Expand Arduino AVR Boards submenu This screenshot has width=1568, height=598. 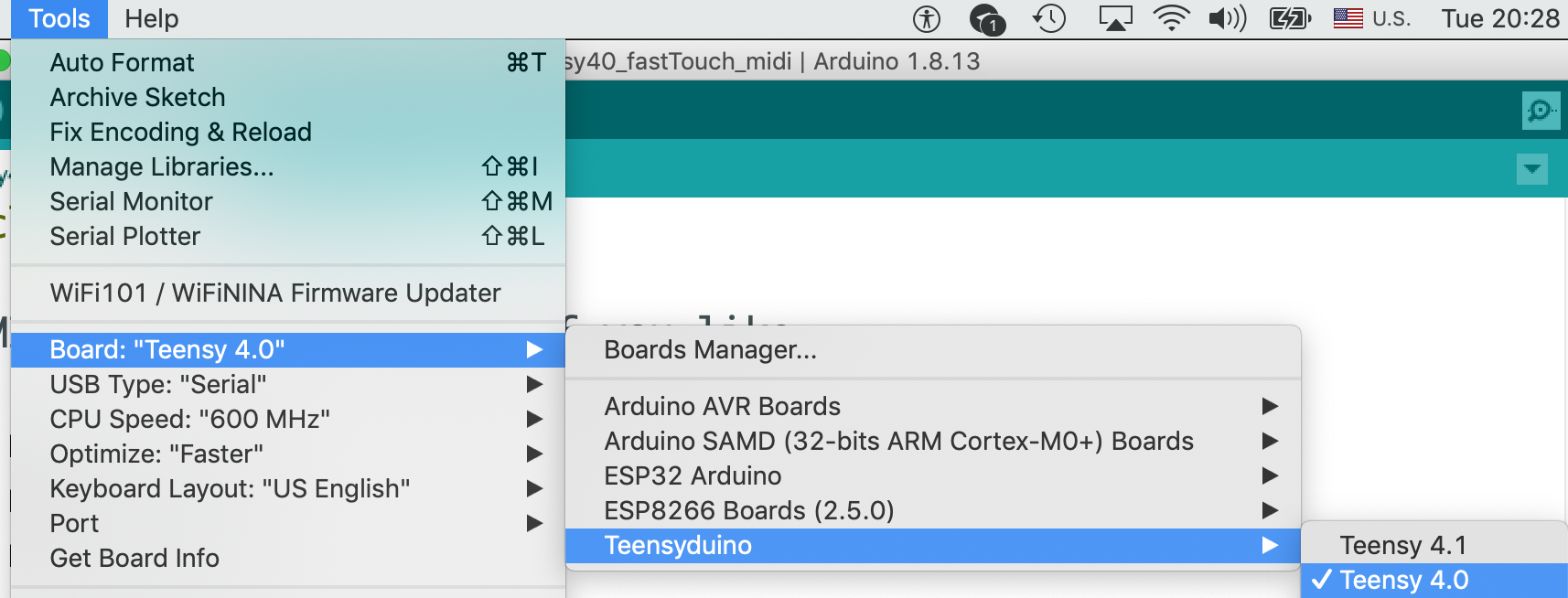coord(933,406)
